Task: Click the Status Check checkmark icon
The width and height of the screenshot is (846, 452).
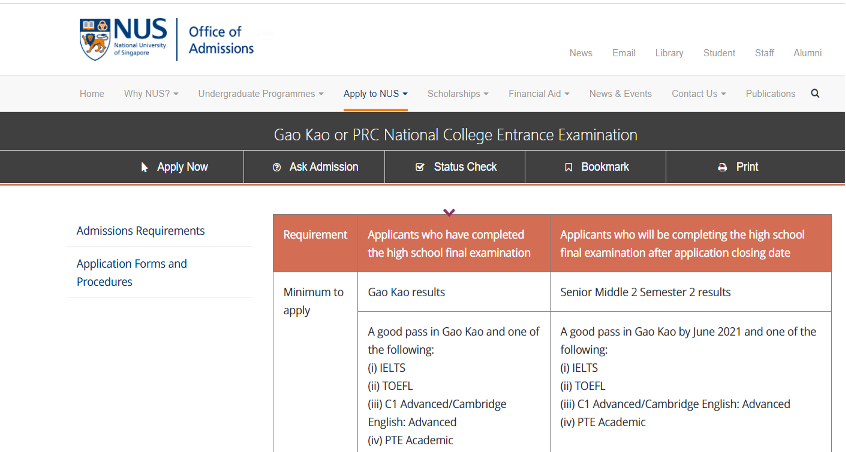Action: tap(420, 167)
